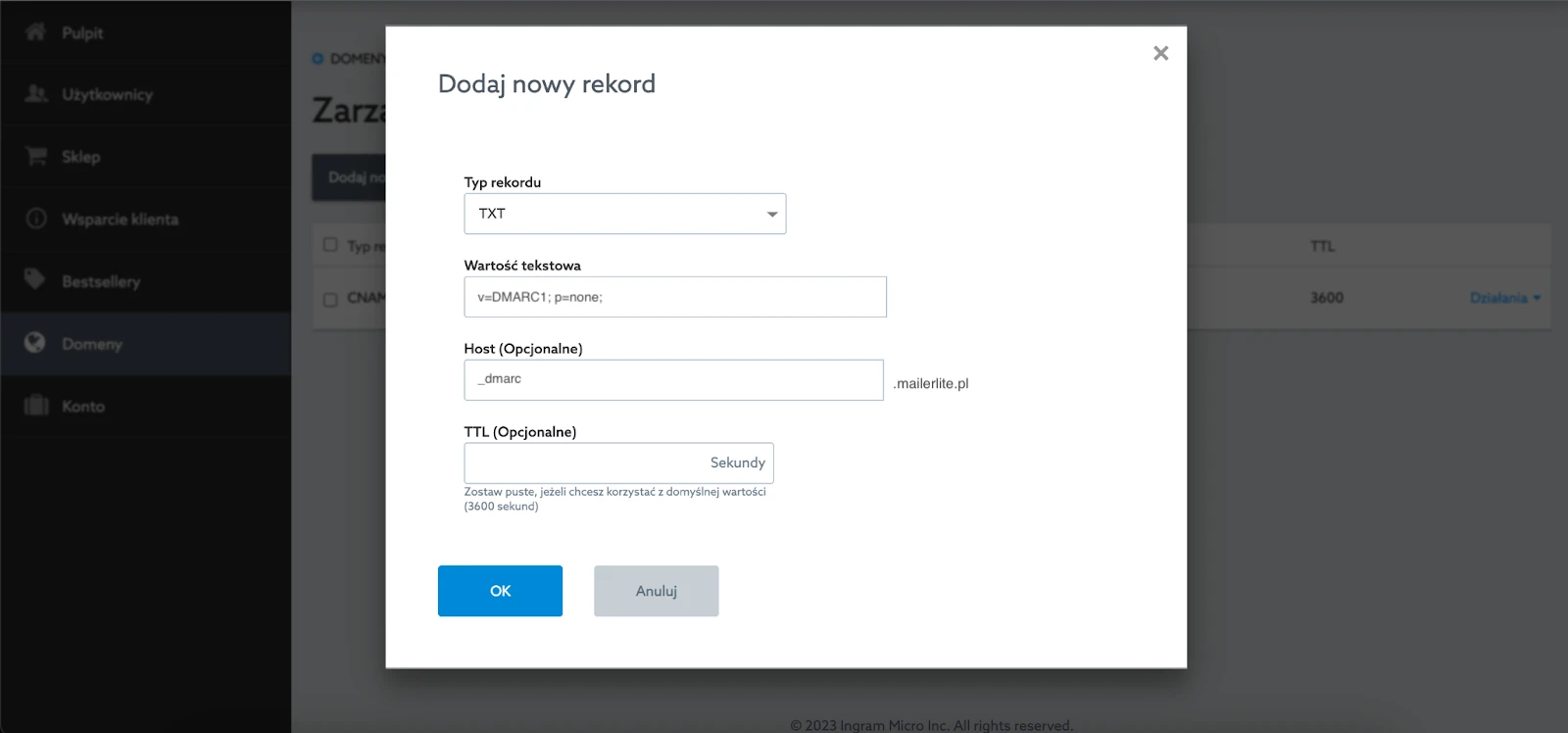Select the Bestsellery sidebar menu item

(101, 282)
